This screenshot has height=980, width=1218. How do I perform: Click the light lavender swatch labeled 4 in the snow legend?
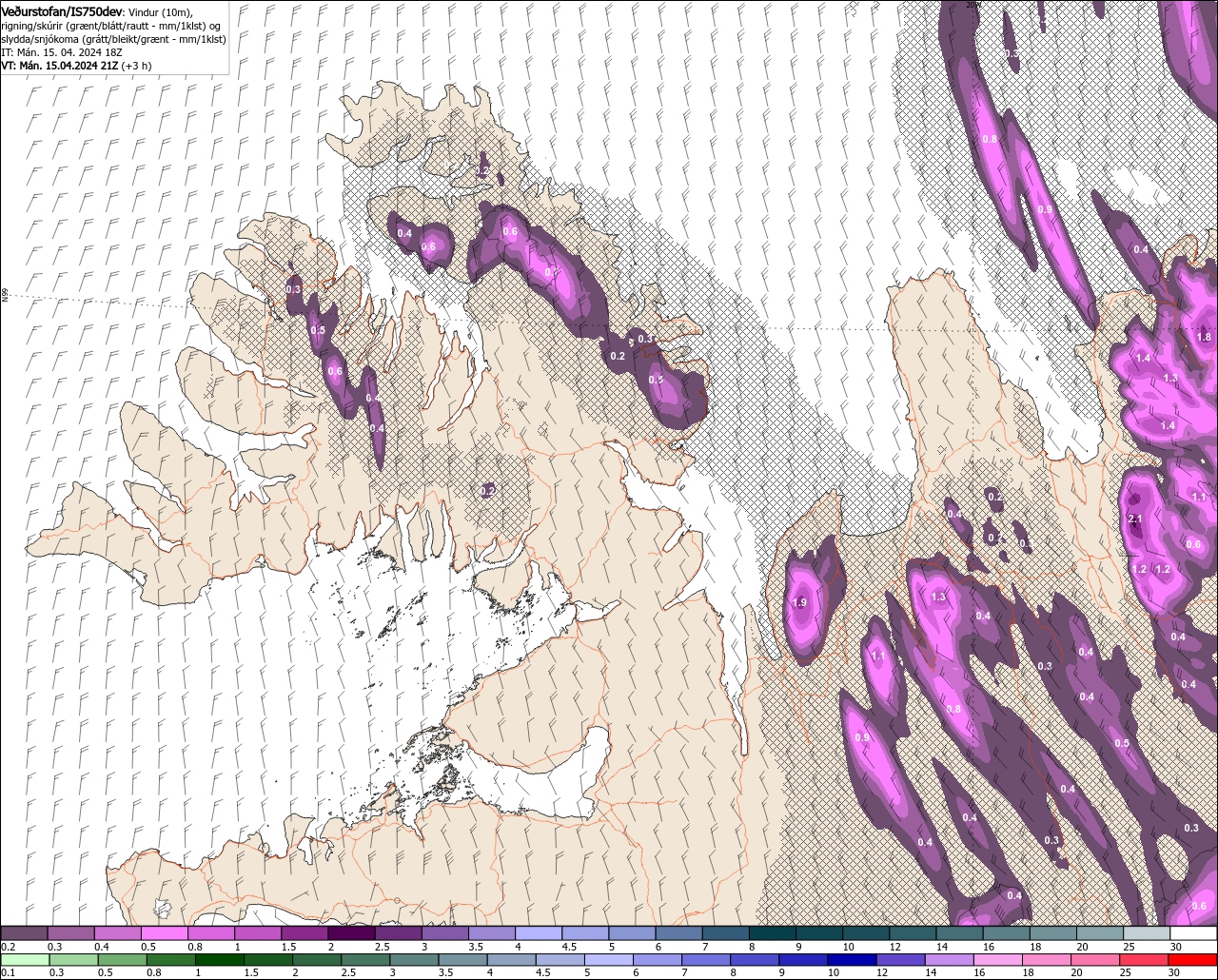[539, 933]
